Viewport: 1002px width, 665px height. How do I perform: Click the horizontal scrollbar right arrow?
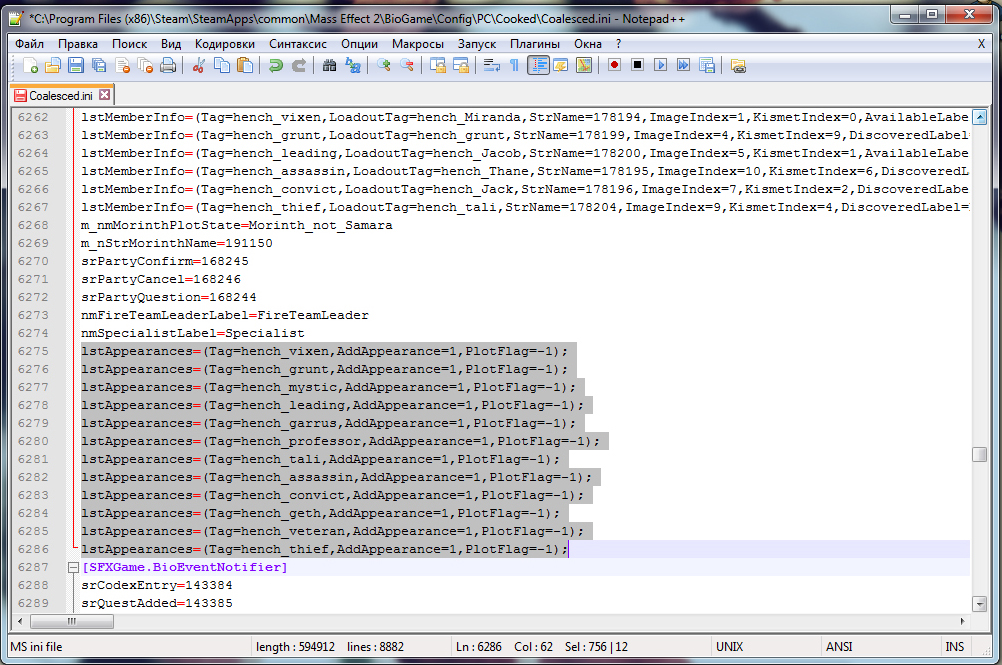point(962,621)
